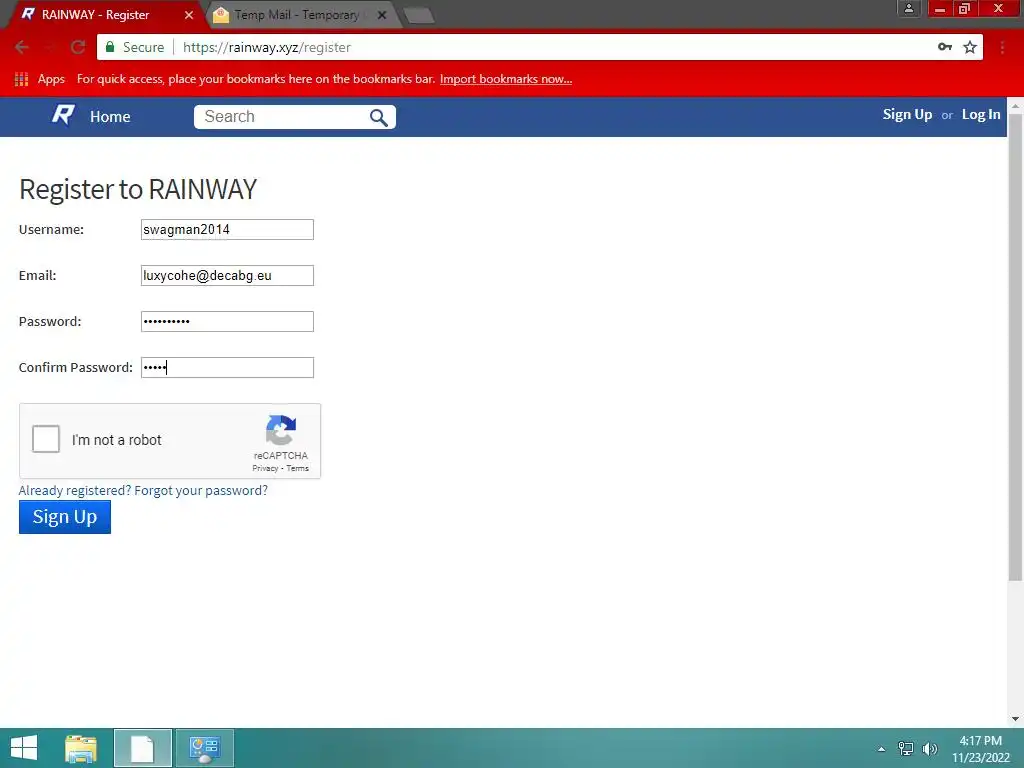The image size is (1024, 768).
Task: Click the green Secure padlock icon
Action: click(110, 47)
